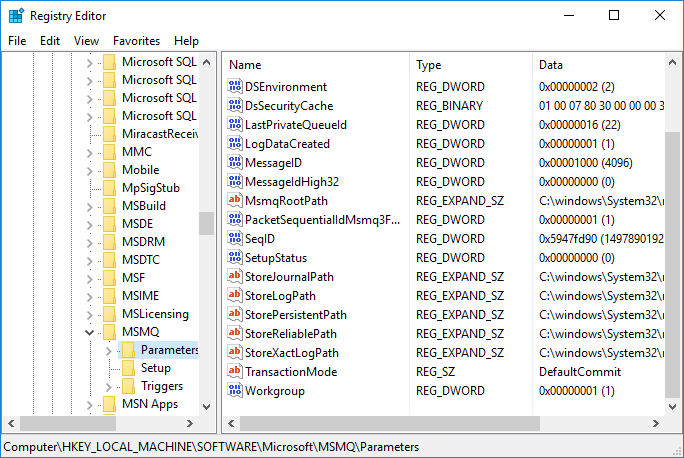Click the Setup folder icon under MSMQ
The width and height of the screenshot is (684, 458).
[x=128, y=368]
